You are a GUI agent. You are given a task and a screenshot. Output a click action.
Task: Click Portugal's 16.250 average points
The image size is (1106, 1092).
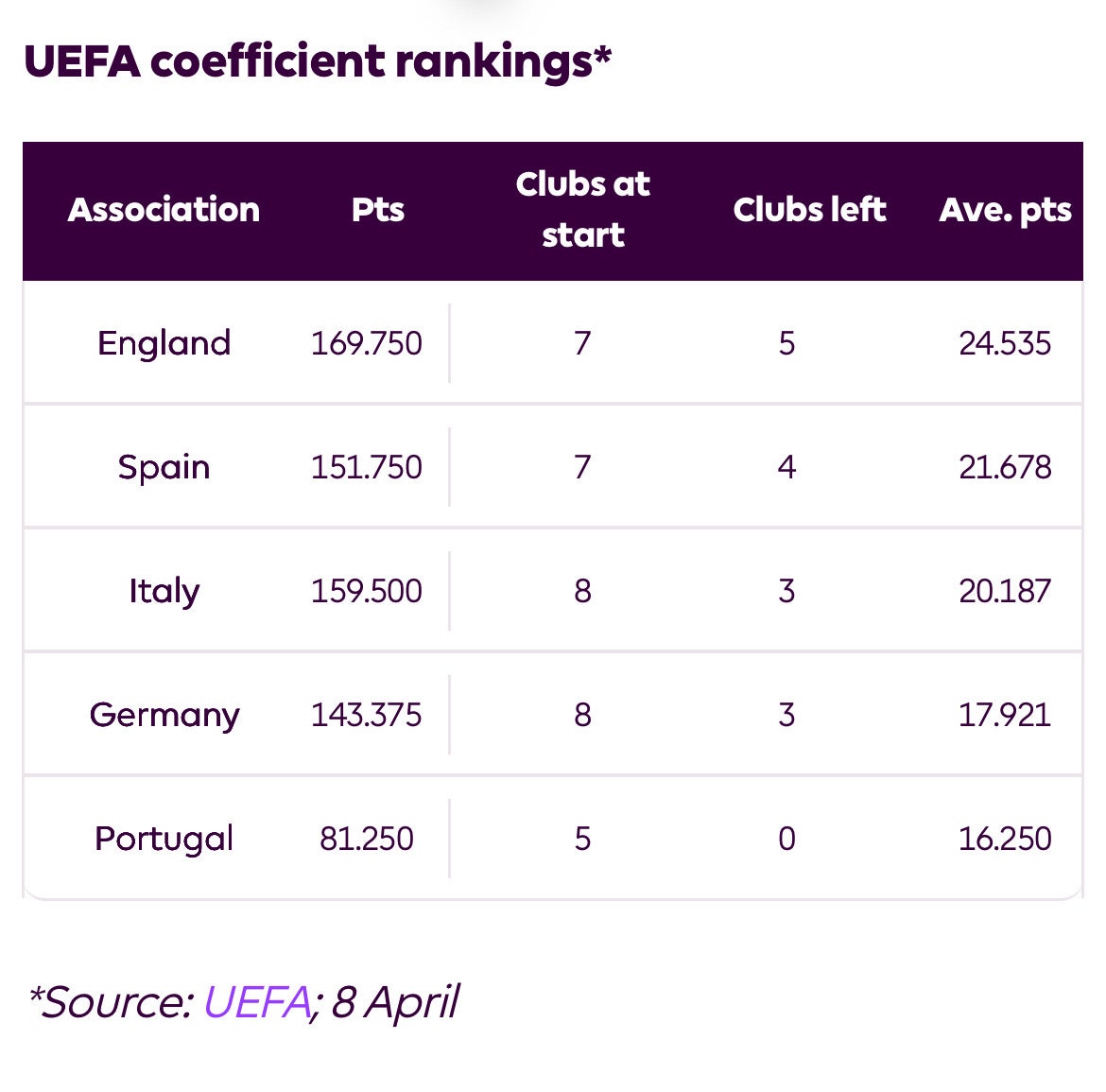1005,839
